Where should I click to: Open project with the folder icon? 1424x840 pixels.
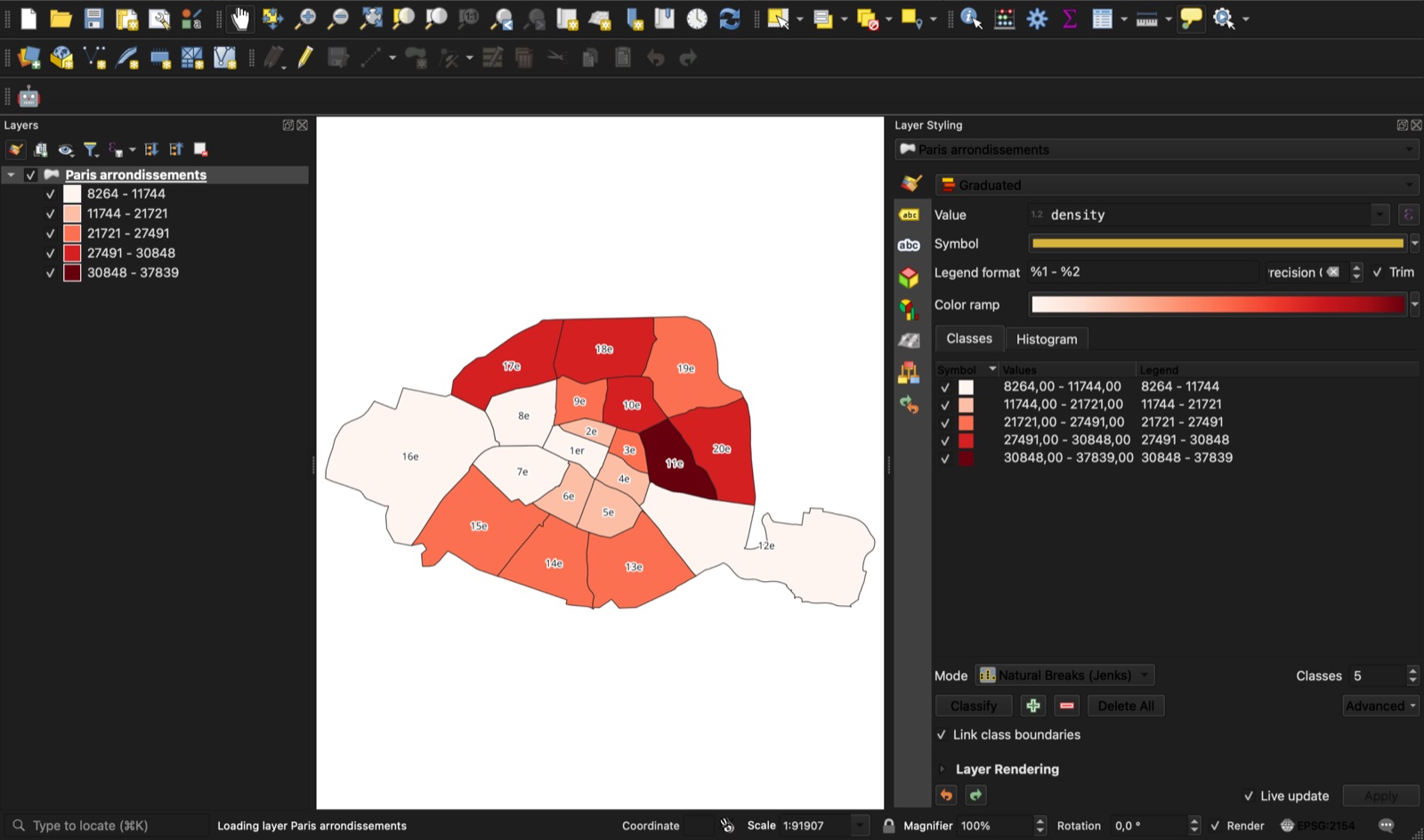pyautogui.click(x=61, y=19)
